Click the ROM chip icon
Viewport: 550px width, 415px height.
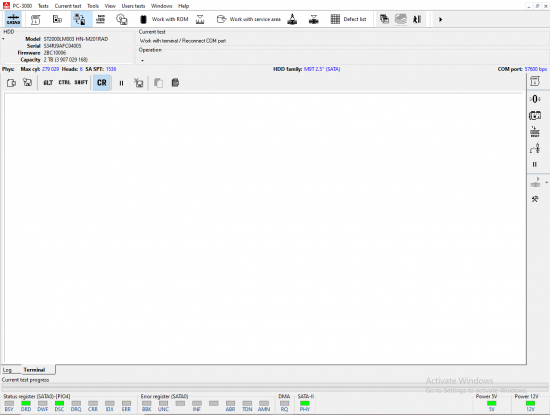click(143, 19)
